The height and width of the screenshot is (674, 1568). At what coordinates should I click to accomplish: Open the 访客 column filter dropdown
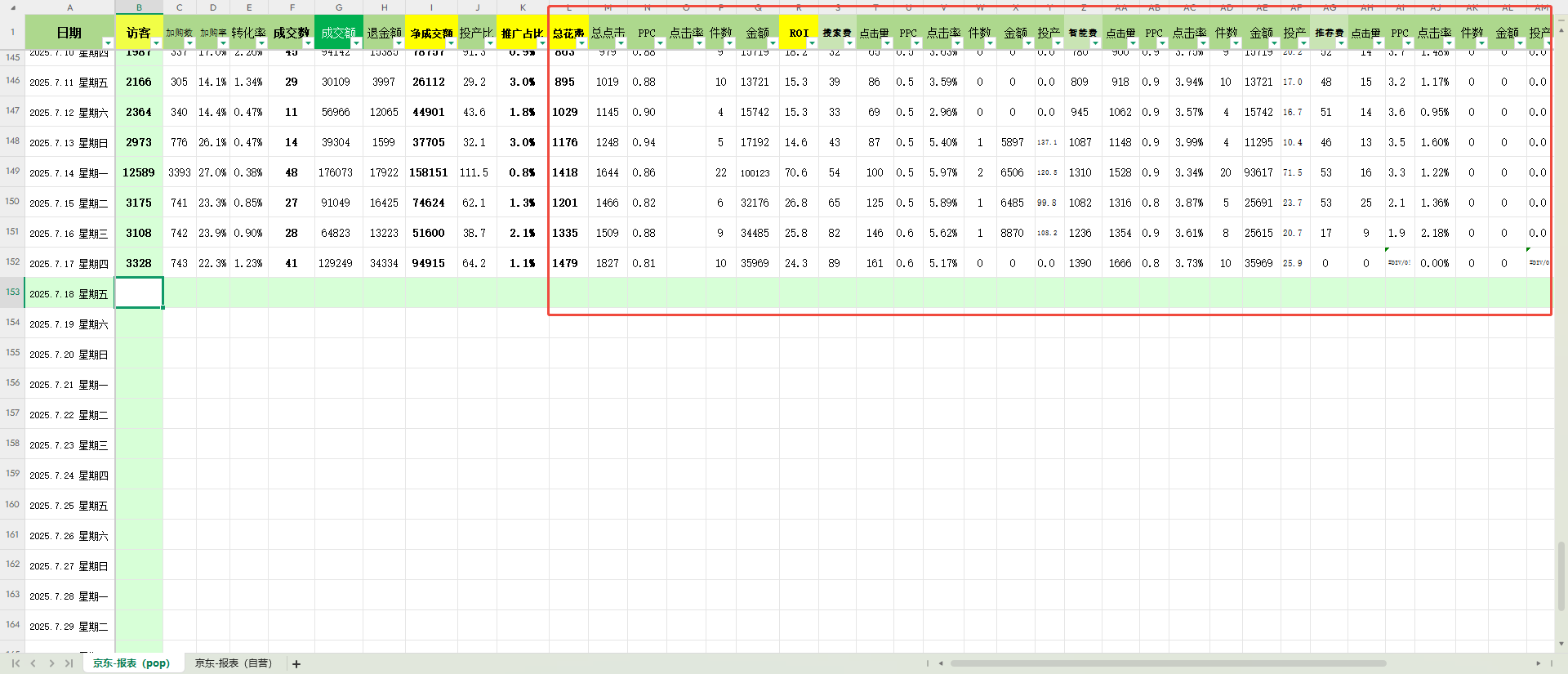pos(156,43)
